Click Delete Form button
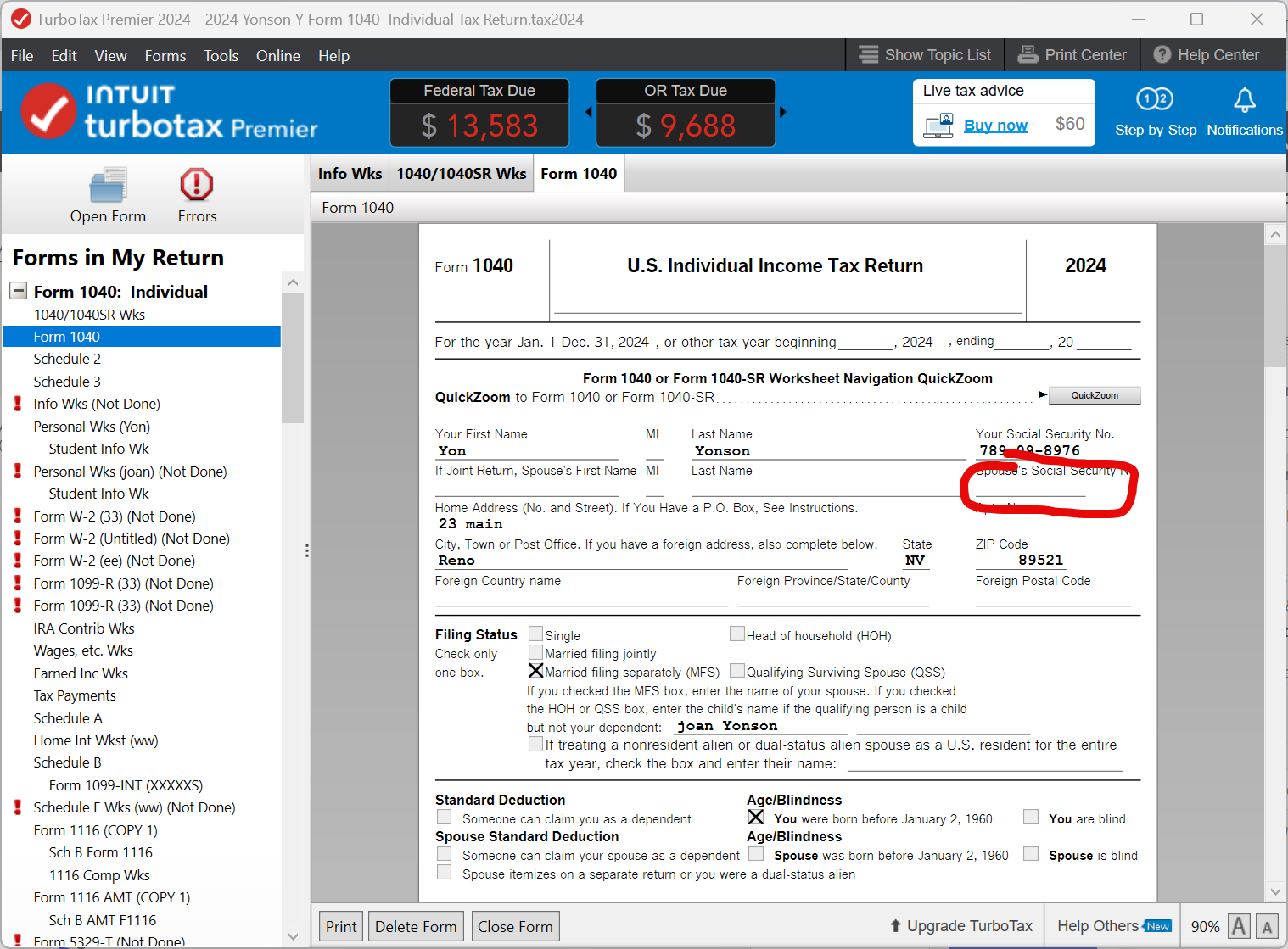 (416, 926)
